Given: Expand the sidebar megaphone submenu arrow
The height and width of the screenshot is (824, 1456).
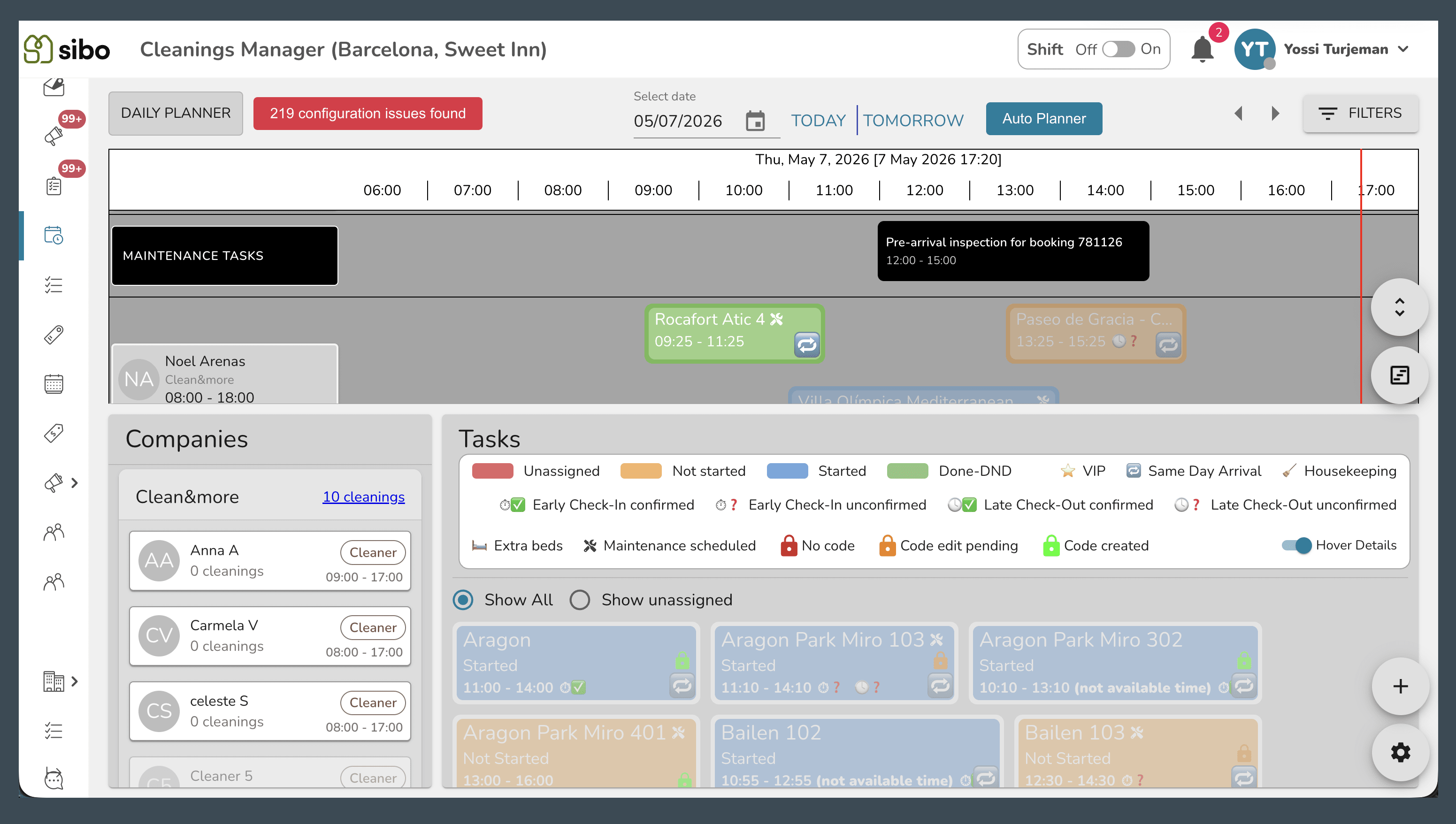Looking at the screenshot, I should coord(74,483).
